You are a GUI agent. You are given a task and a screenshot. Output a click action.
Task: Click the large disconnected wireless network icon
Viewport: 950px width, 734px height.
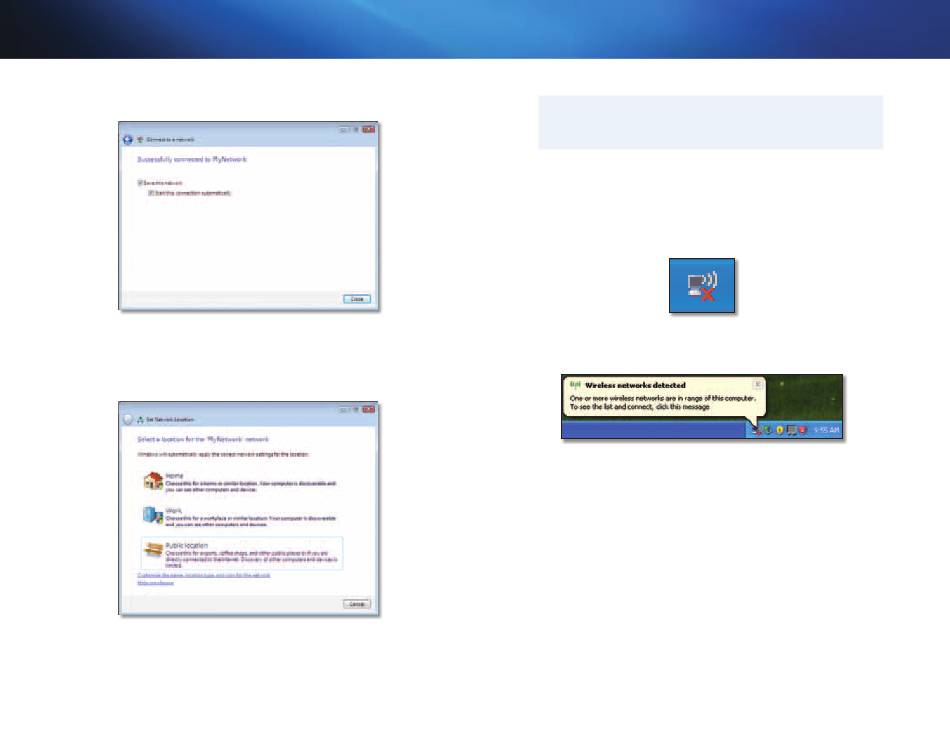pos(702,286)
